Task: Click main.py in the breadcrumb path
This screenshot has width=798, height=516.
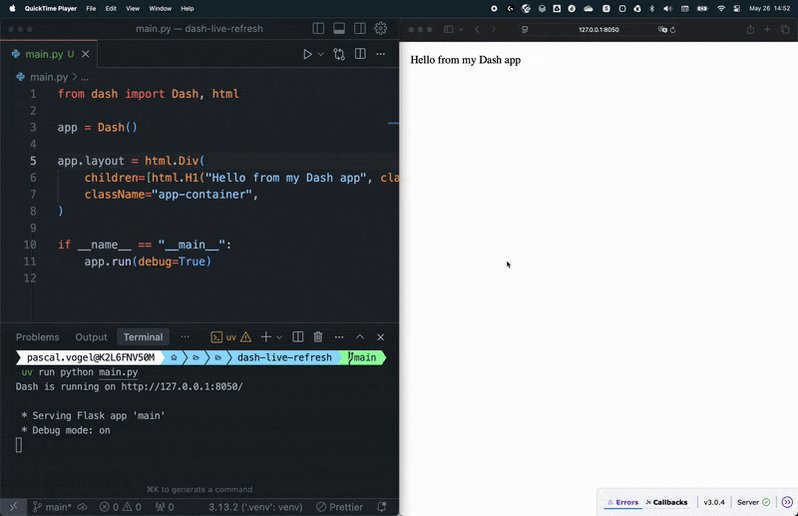Action: (48, 77)
